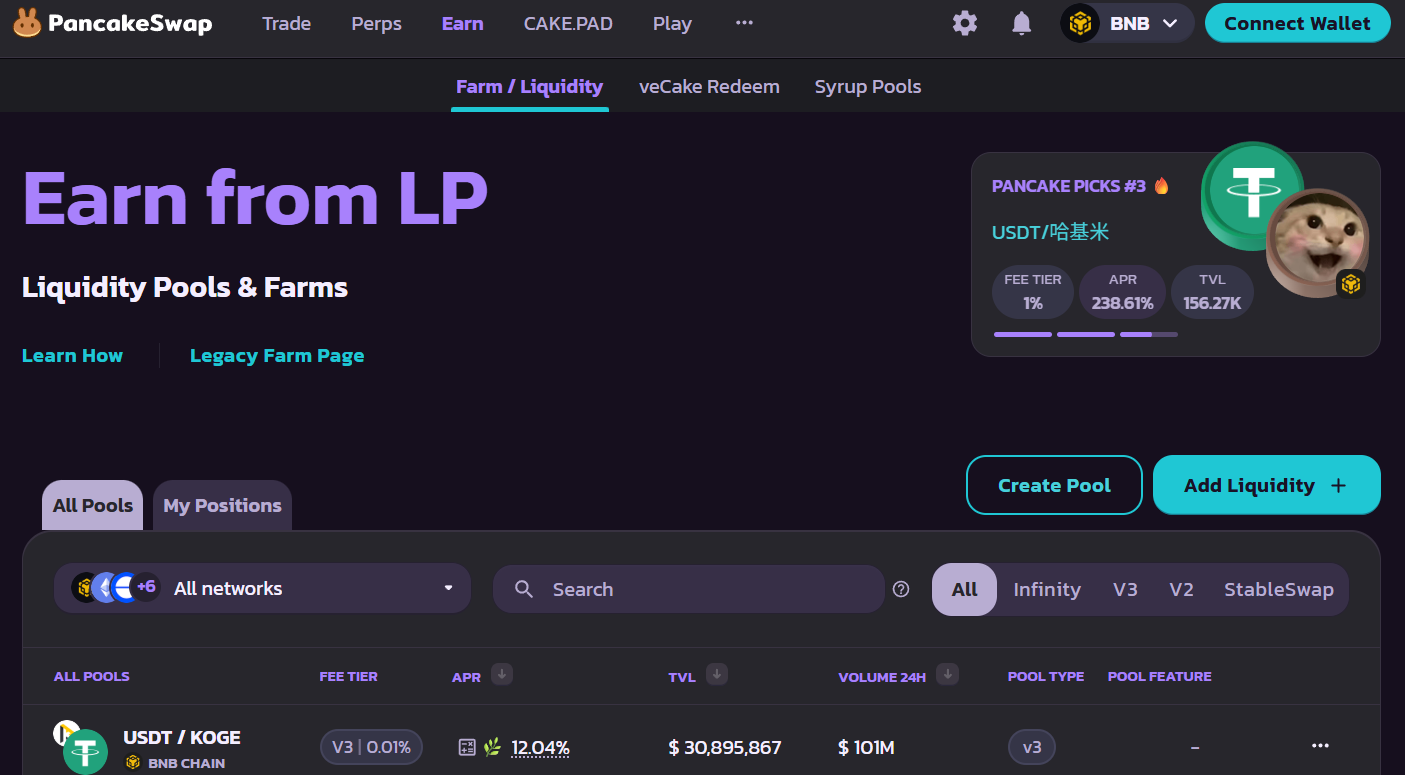Click the search help question mark icon
Screen dimensions: 1405x775
(x=901, y=589)
